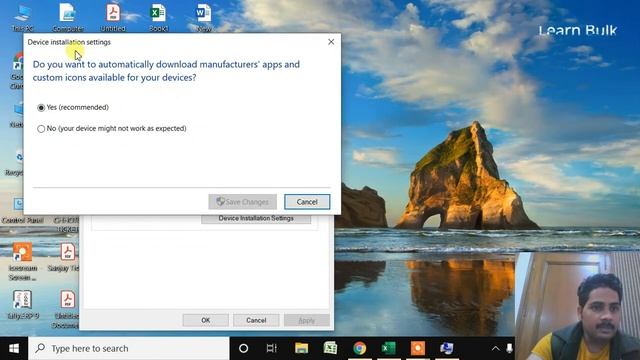Open Cortana circle icon on taskbar
640x360 pixels.
[243, 348]
